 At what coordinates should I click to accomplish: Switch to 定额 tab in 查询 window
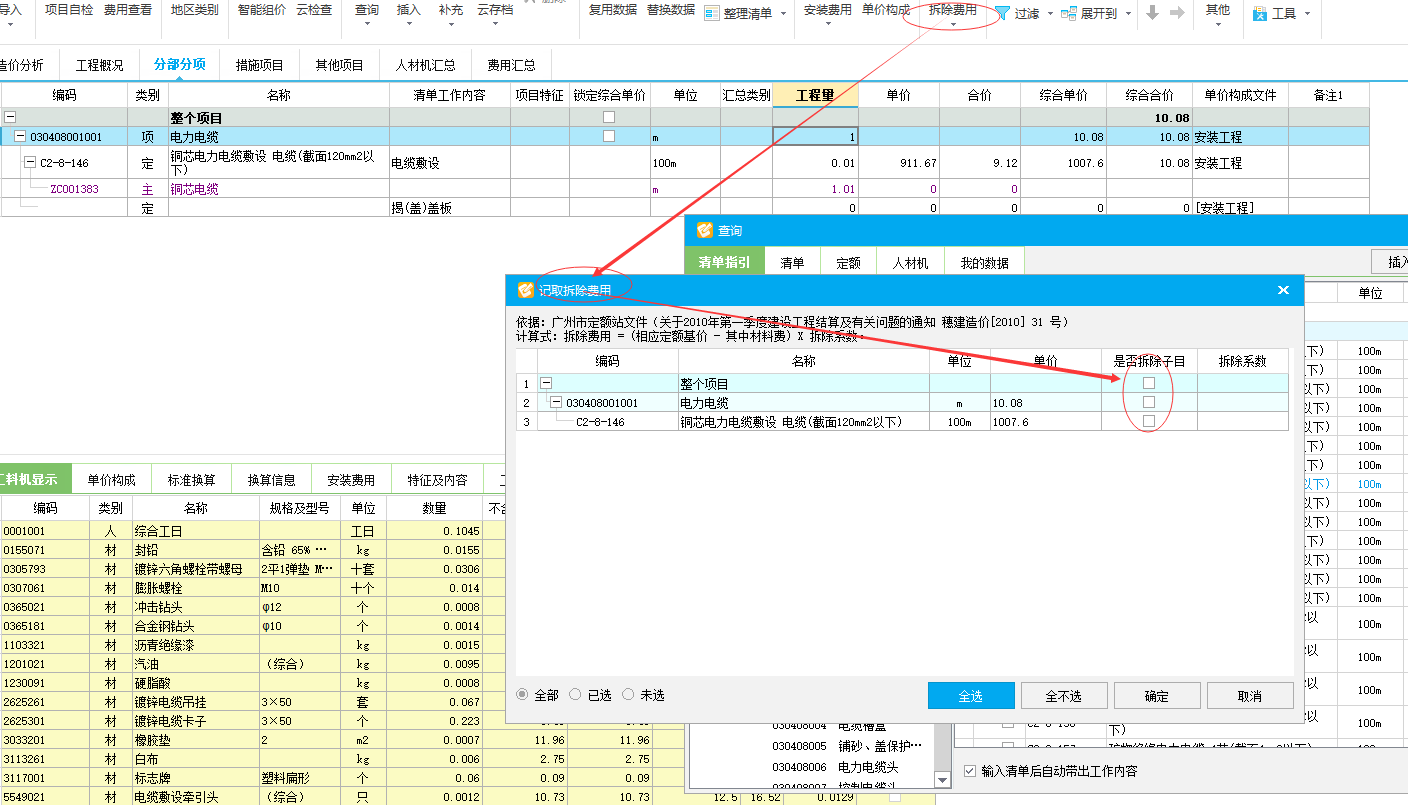pos(848,263)
